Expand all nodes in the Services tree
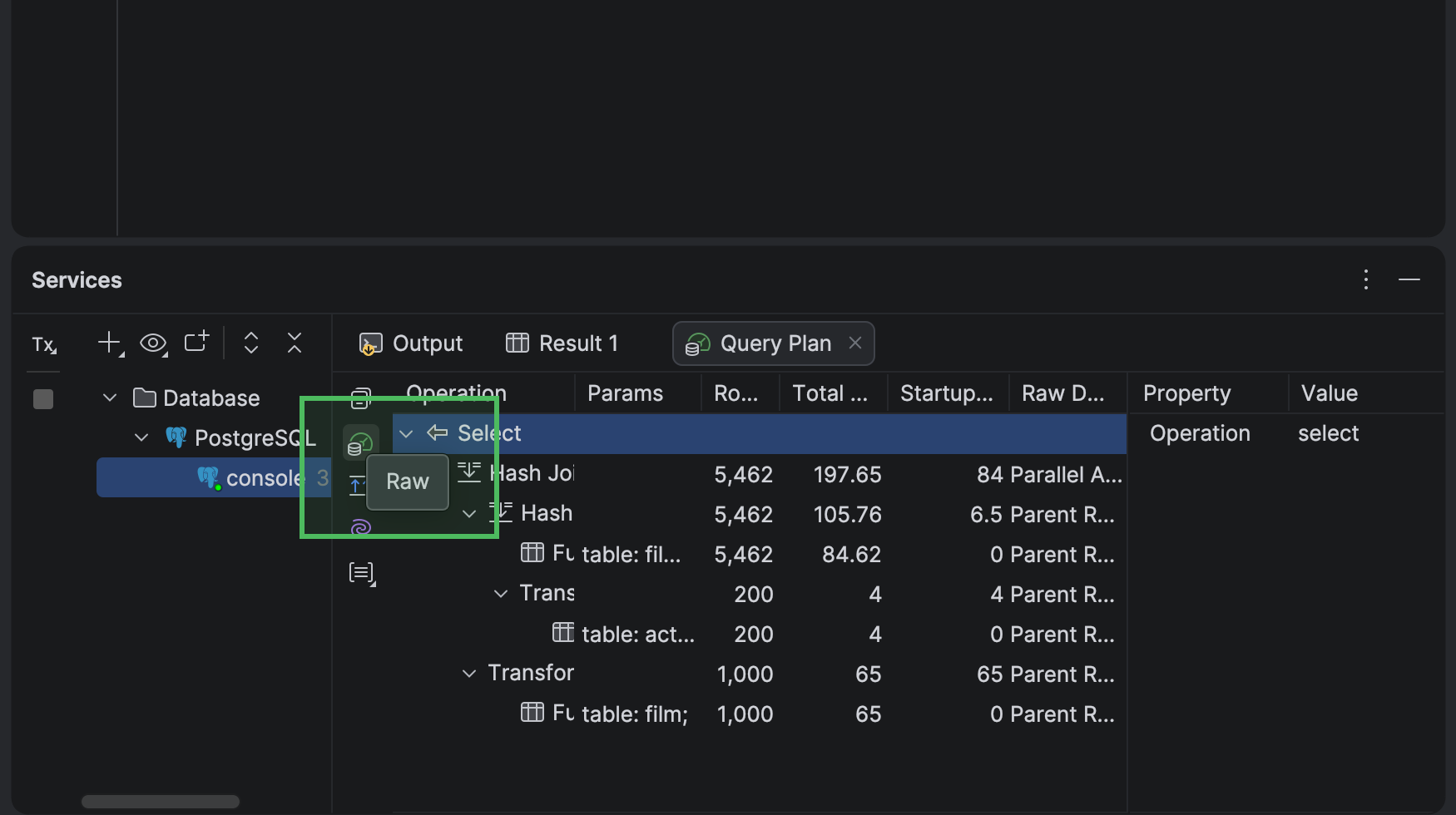This screenshot has height=815, width=1456. (x=251, y=343)
